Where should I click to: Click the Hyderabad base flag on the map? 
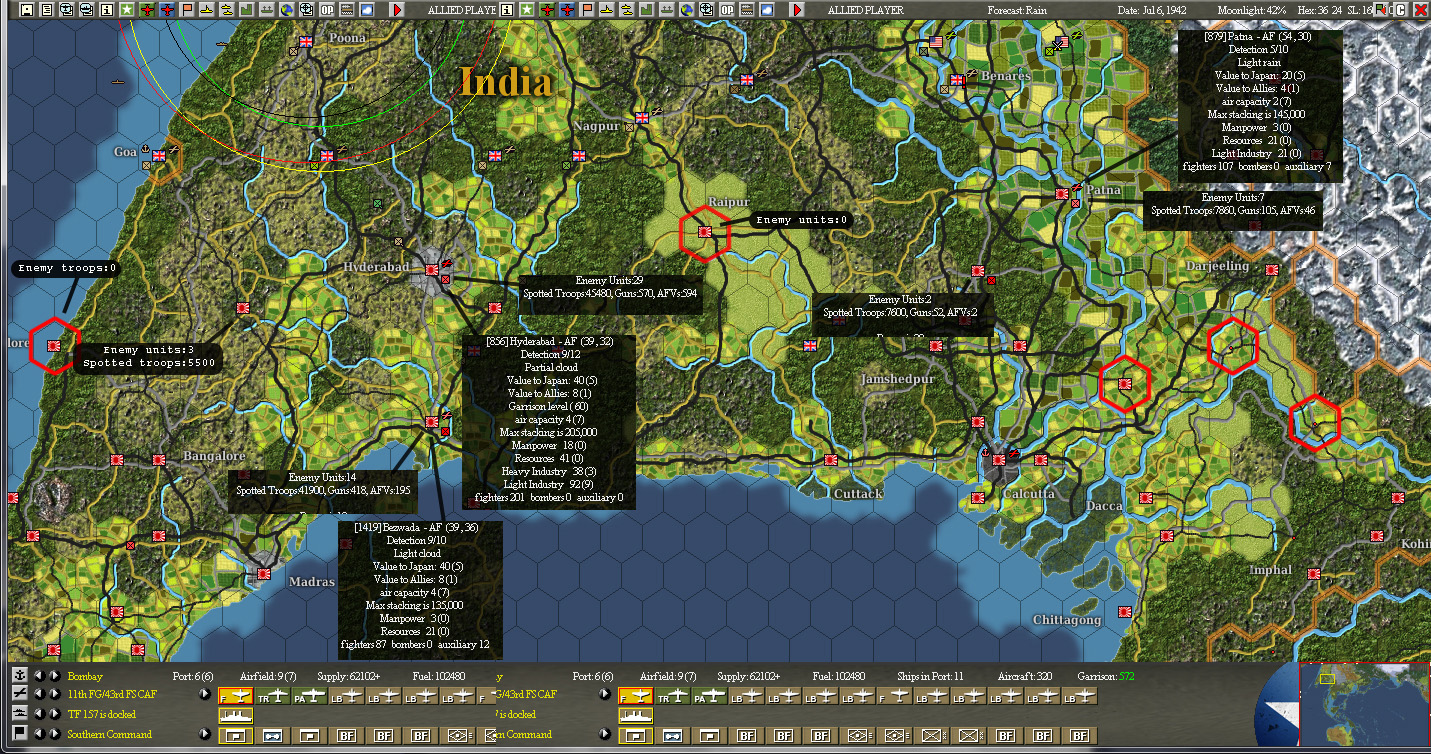pos(431,270)
